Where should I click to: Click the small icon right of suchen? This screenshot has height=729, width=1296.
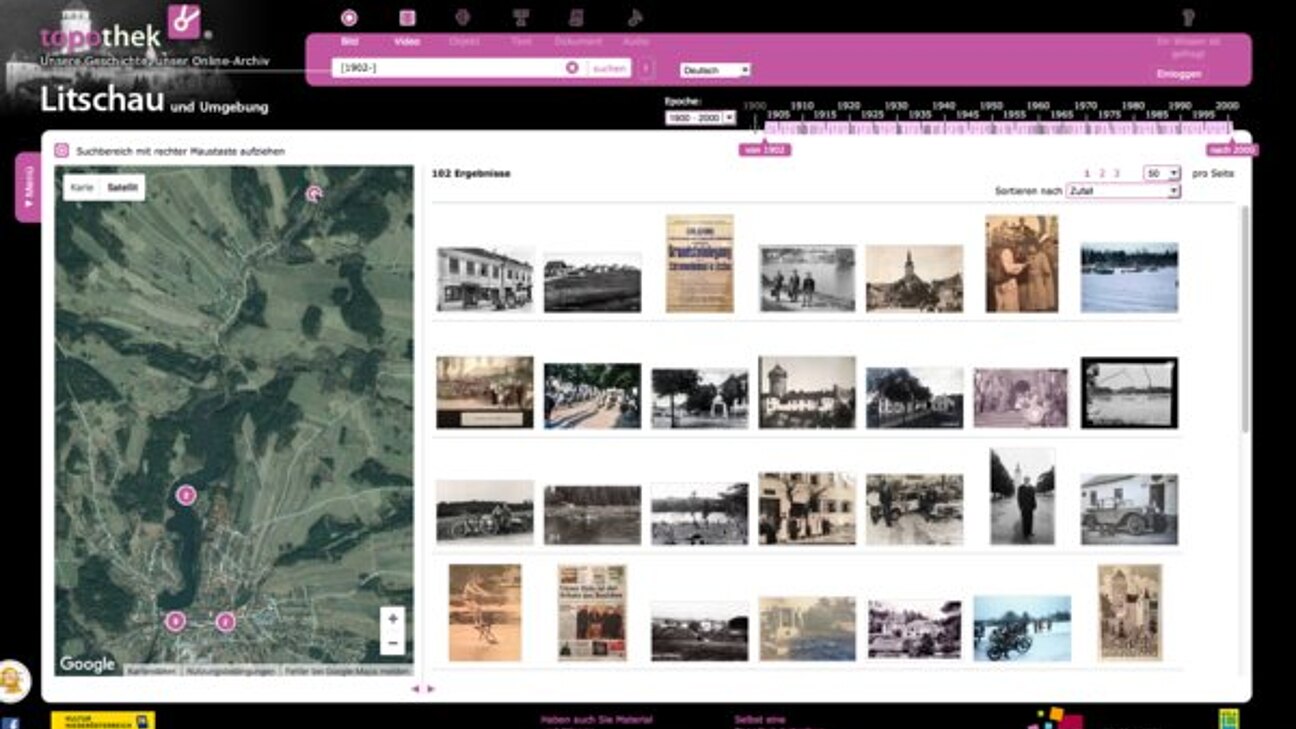coord(646,68)
